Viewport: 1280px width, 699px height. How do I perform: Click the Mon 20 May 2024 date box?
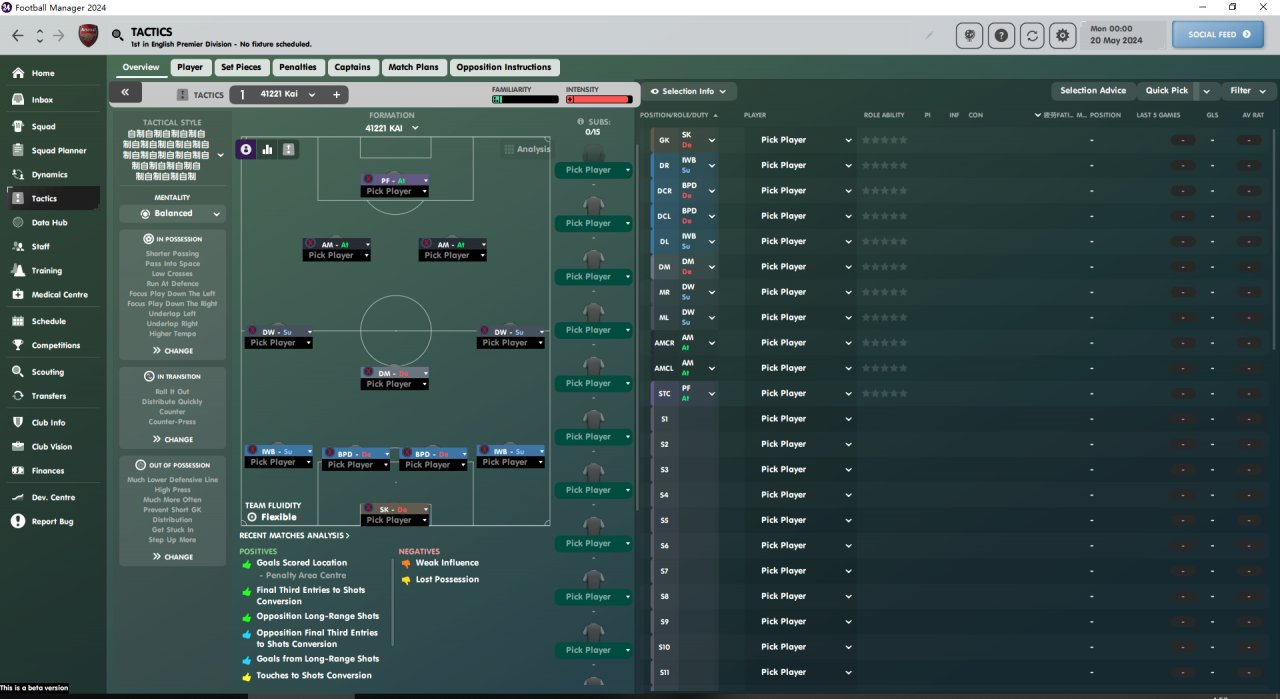pyautogui.click(x=1125, y=35)
